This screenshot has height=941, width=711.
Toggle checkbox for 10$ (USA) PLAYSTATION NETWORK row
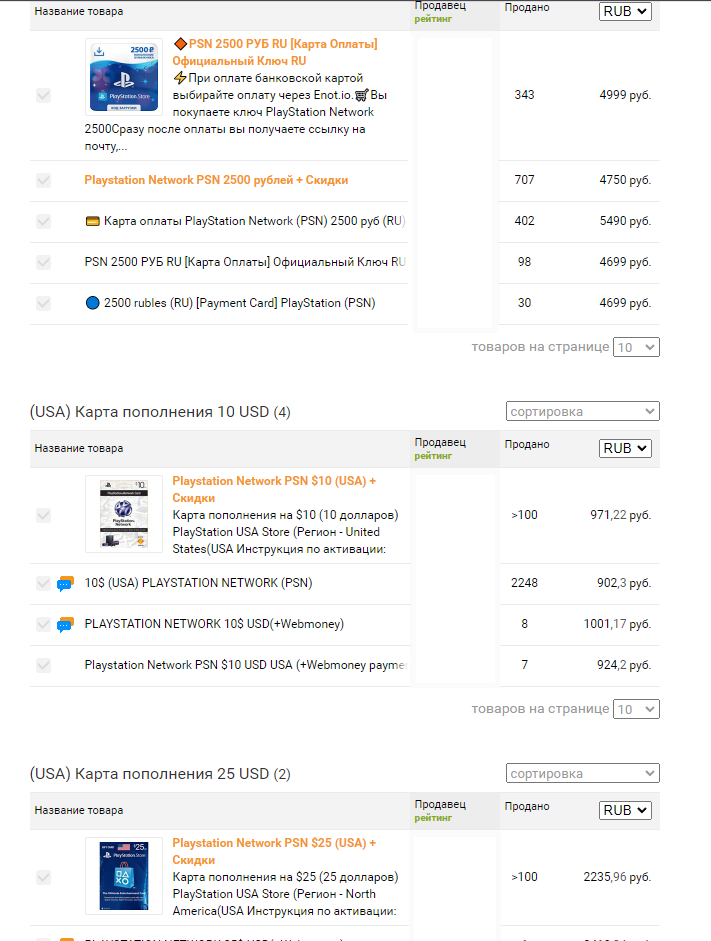click(x=44, y=583)
